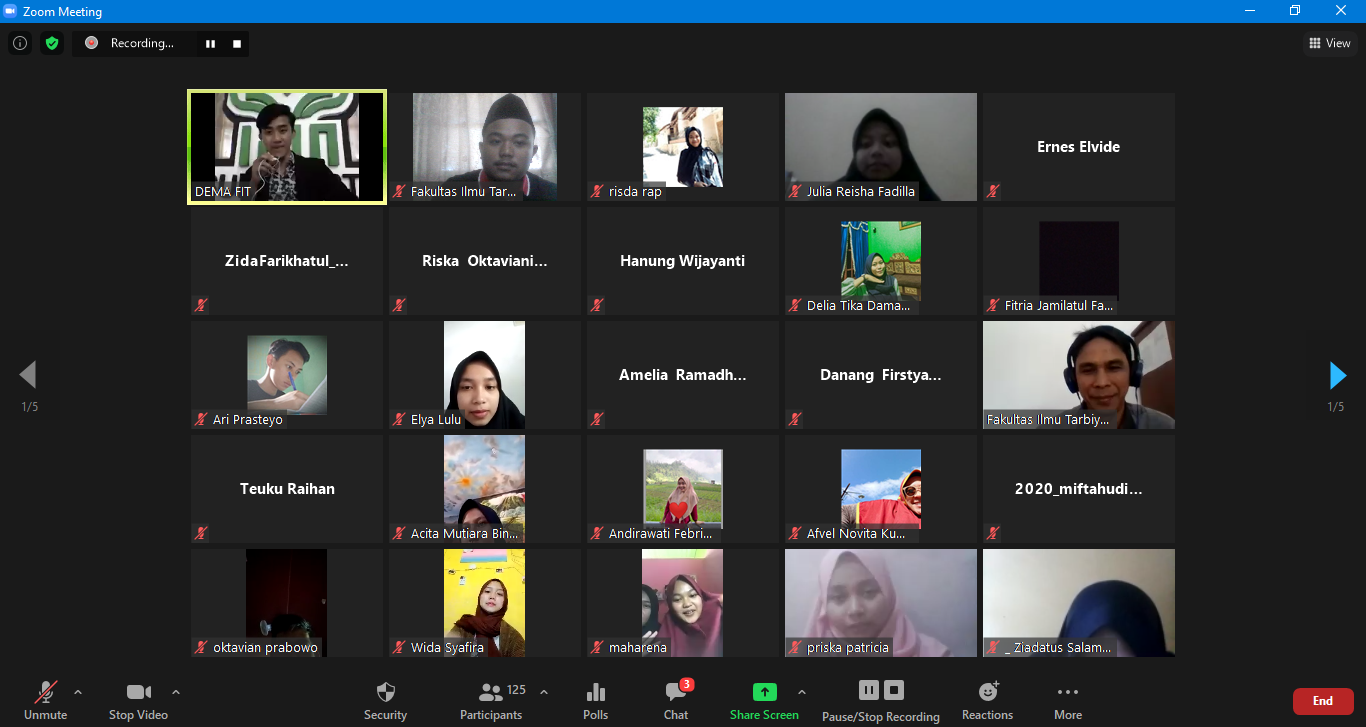Click muted mic icon on oktavian prabowo tile
This screenshot has width=1366, height=727.
[x=202, y=647]
